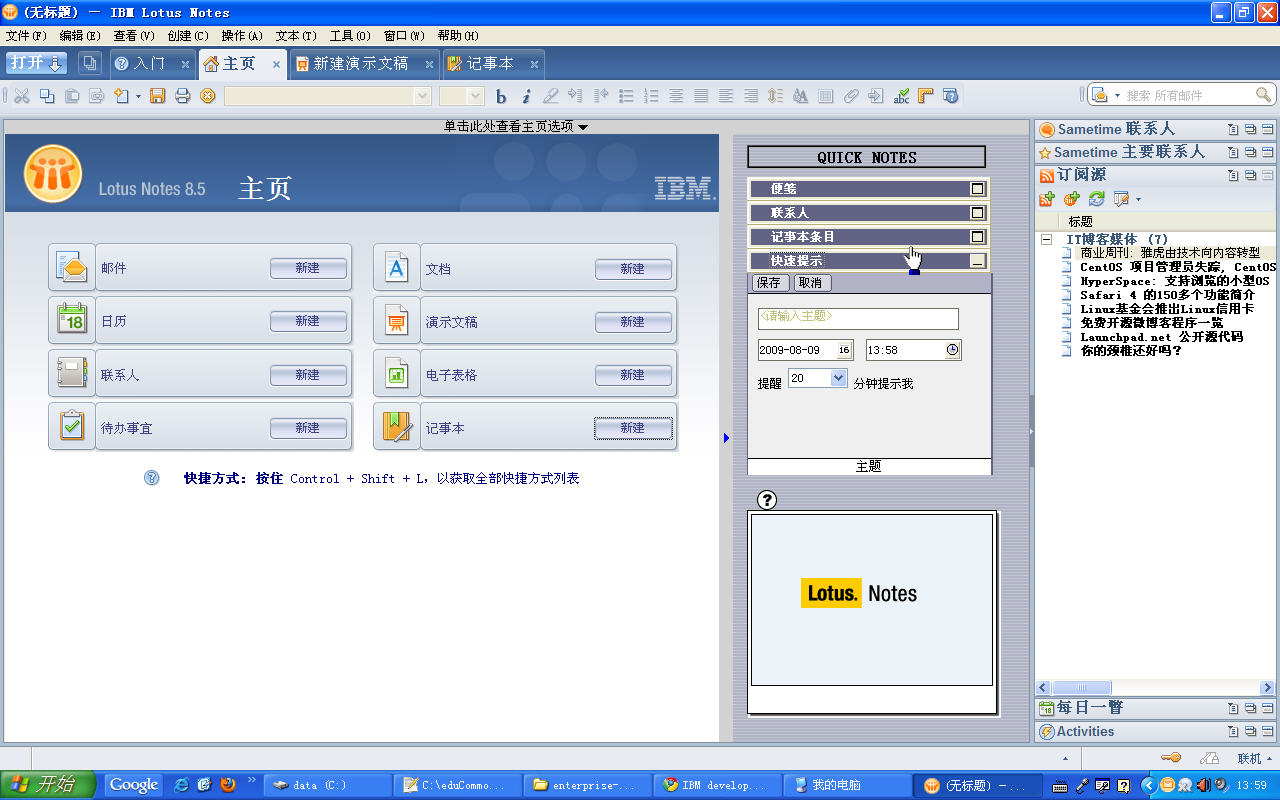Open the 创建(C) menu
This screenshot has width=1280, height=800.
coord(187,36)
